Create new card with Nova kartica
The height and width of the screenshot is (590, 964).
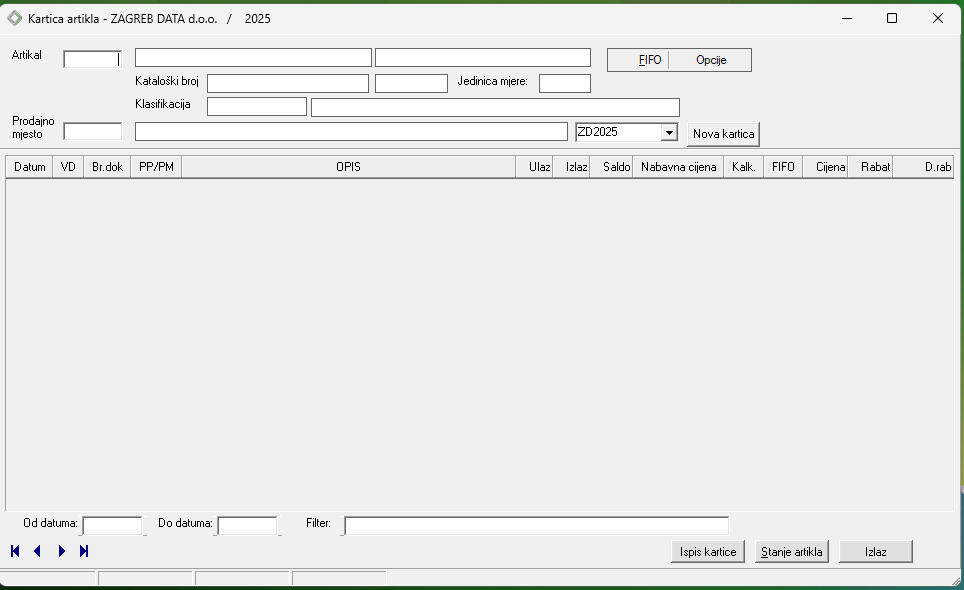(723, 134)
